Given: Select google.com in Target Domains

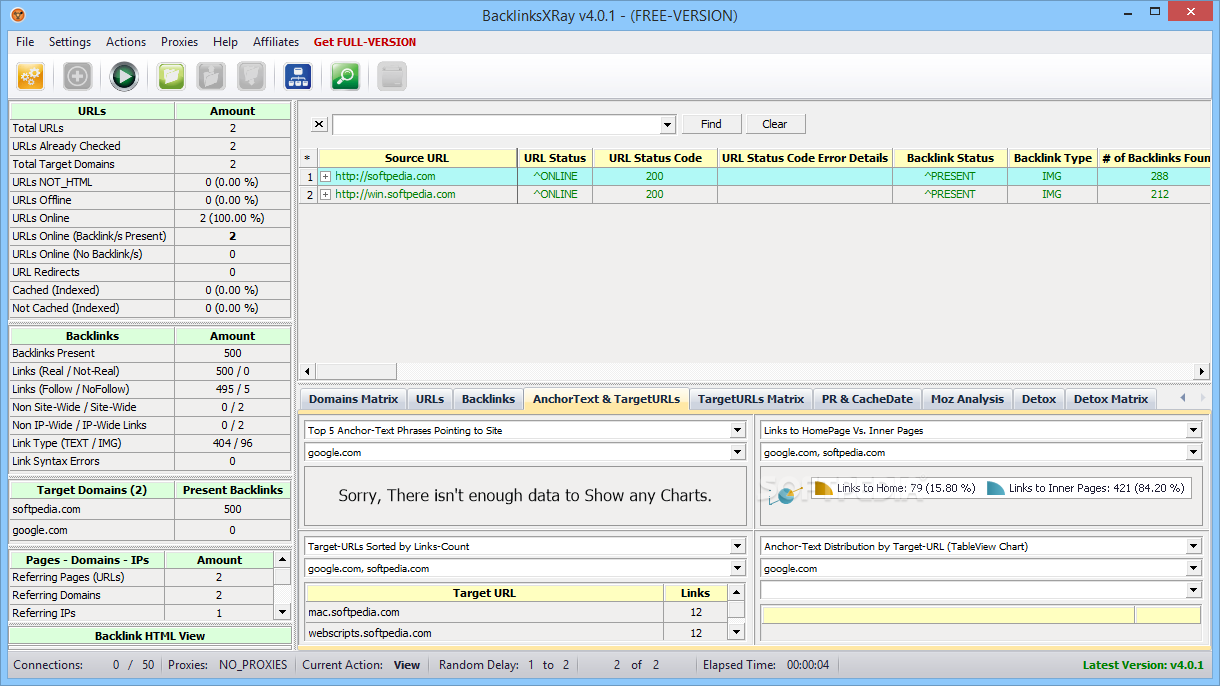Looking at the screenshot, I should [x=92, y=530].
